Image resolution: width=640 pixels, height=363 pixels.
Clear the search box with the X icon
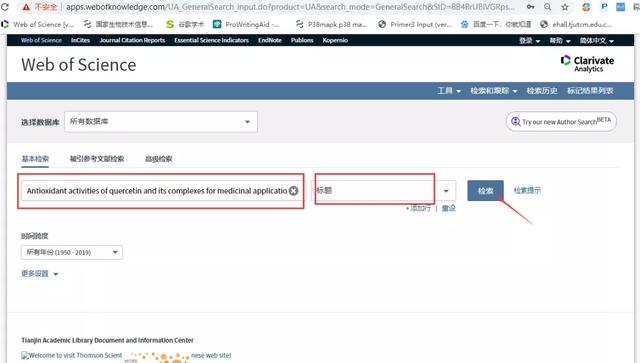[x=293, y=191]
